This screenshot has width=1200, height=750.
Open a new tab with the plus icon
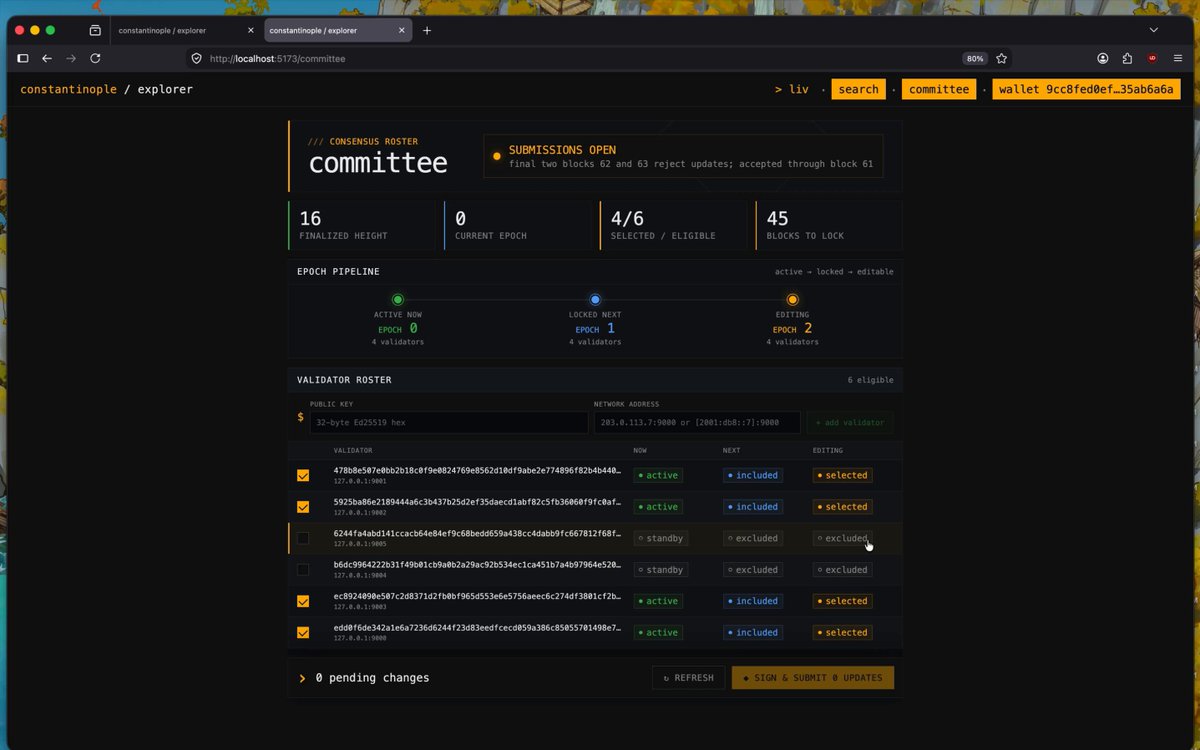point(427,30)
